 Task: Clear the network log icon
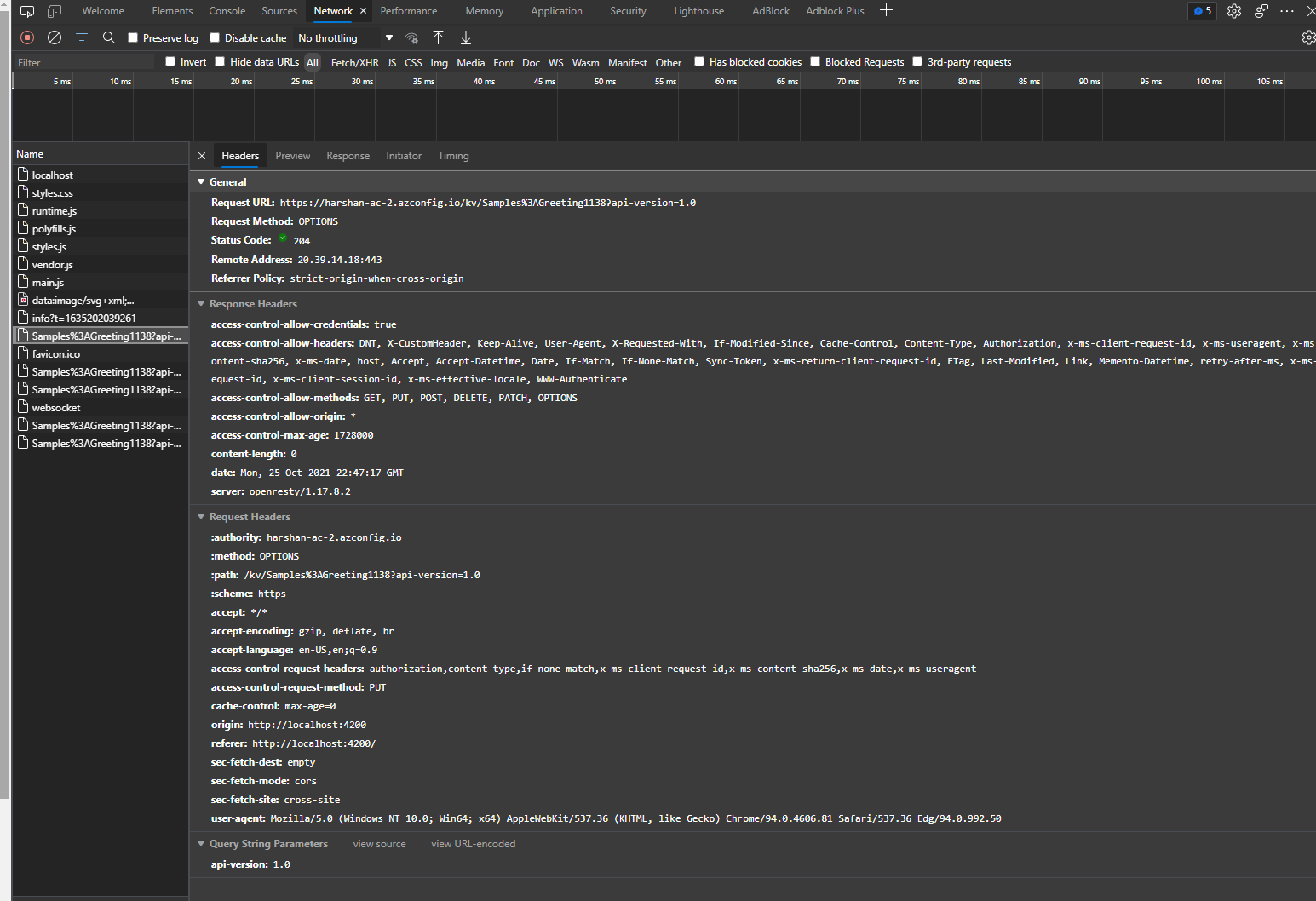(x=55, y=37)
